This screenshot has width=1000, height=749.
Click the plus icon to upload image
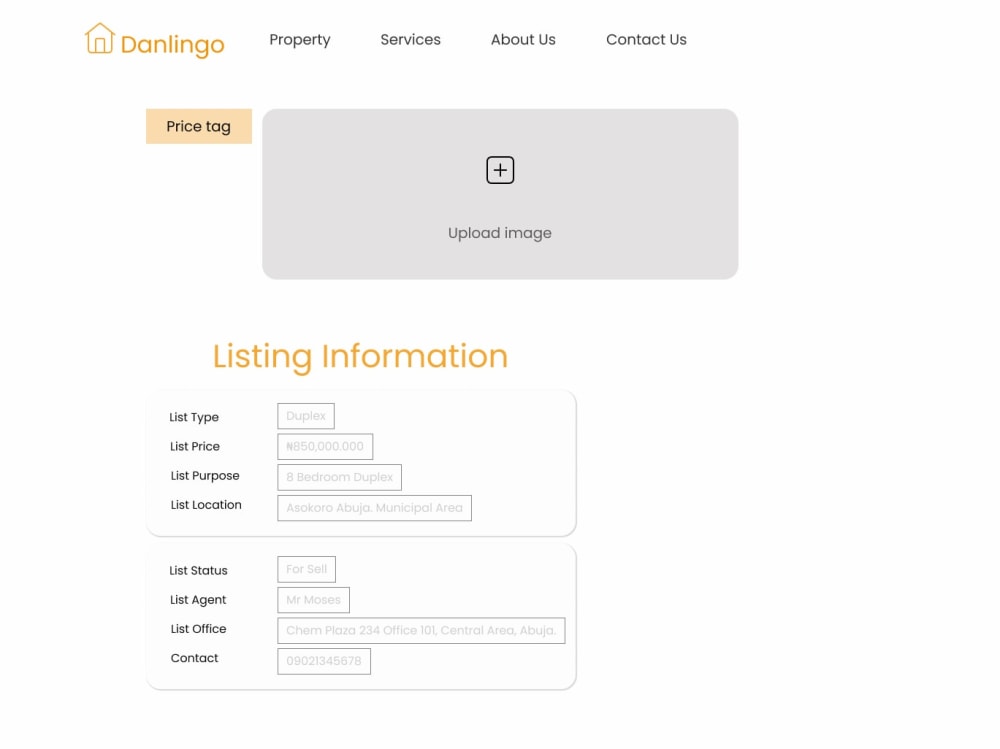500,169
